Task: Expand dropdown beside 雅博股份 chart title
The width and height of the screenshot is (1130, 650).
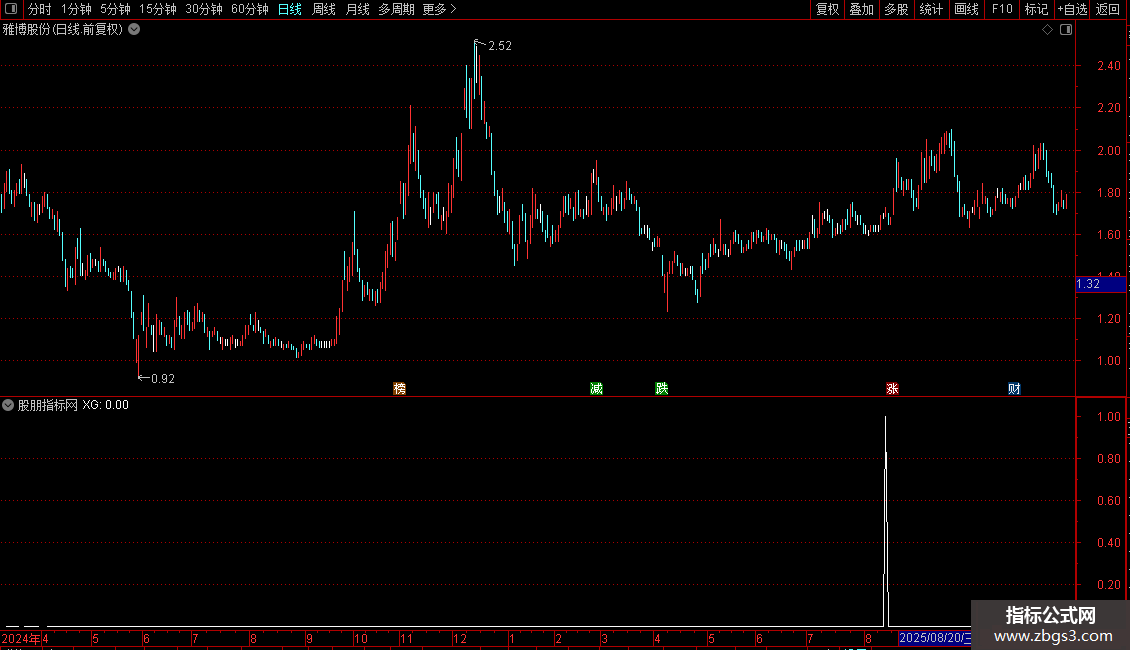Action: [x=134, y=30]
